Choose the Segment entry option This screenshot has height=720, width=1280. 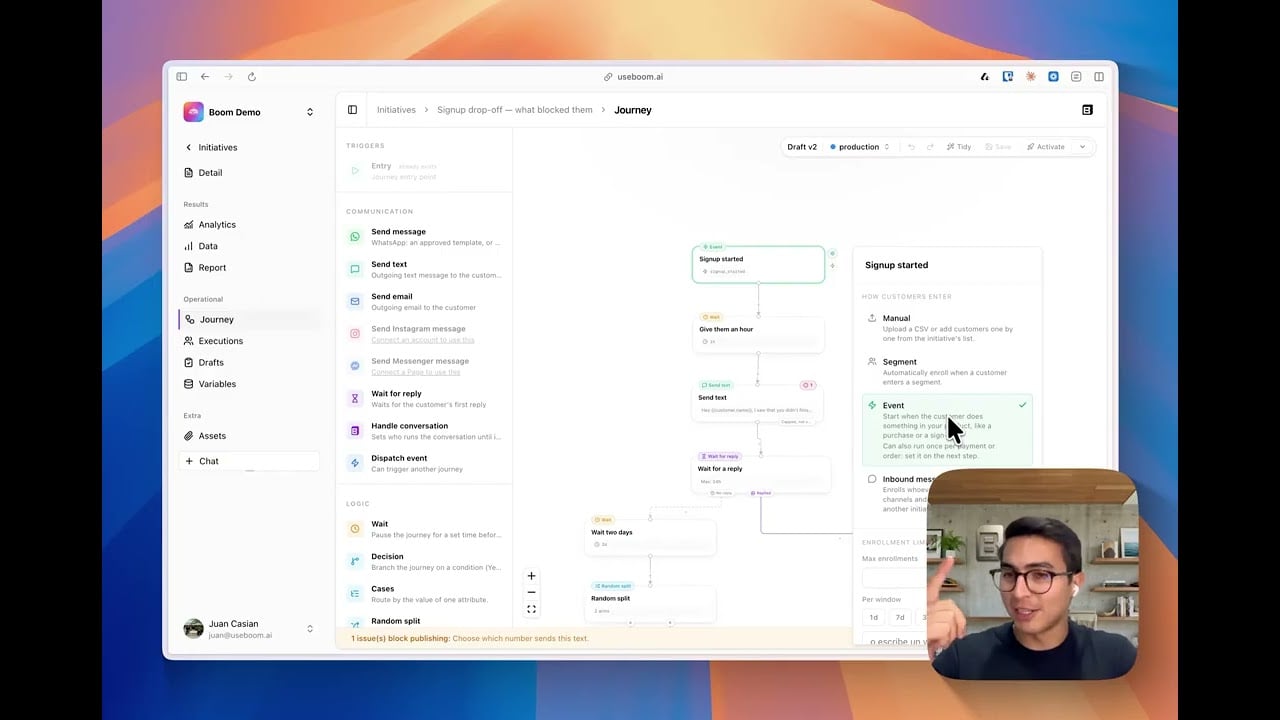click(947, 372)
